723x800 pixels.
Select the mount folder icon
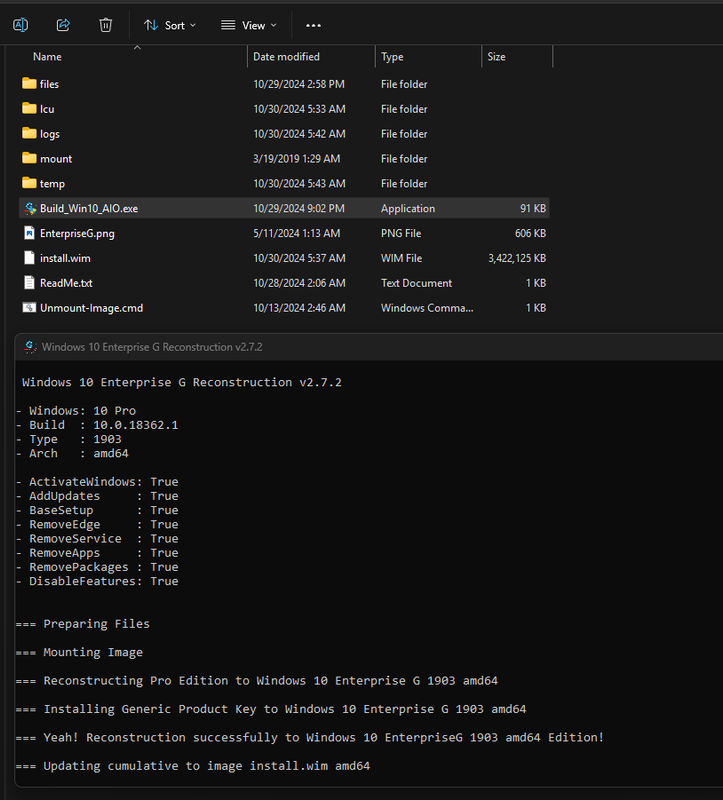click(29, 158)
